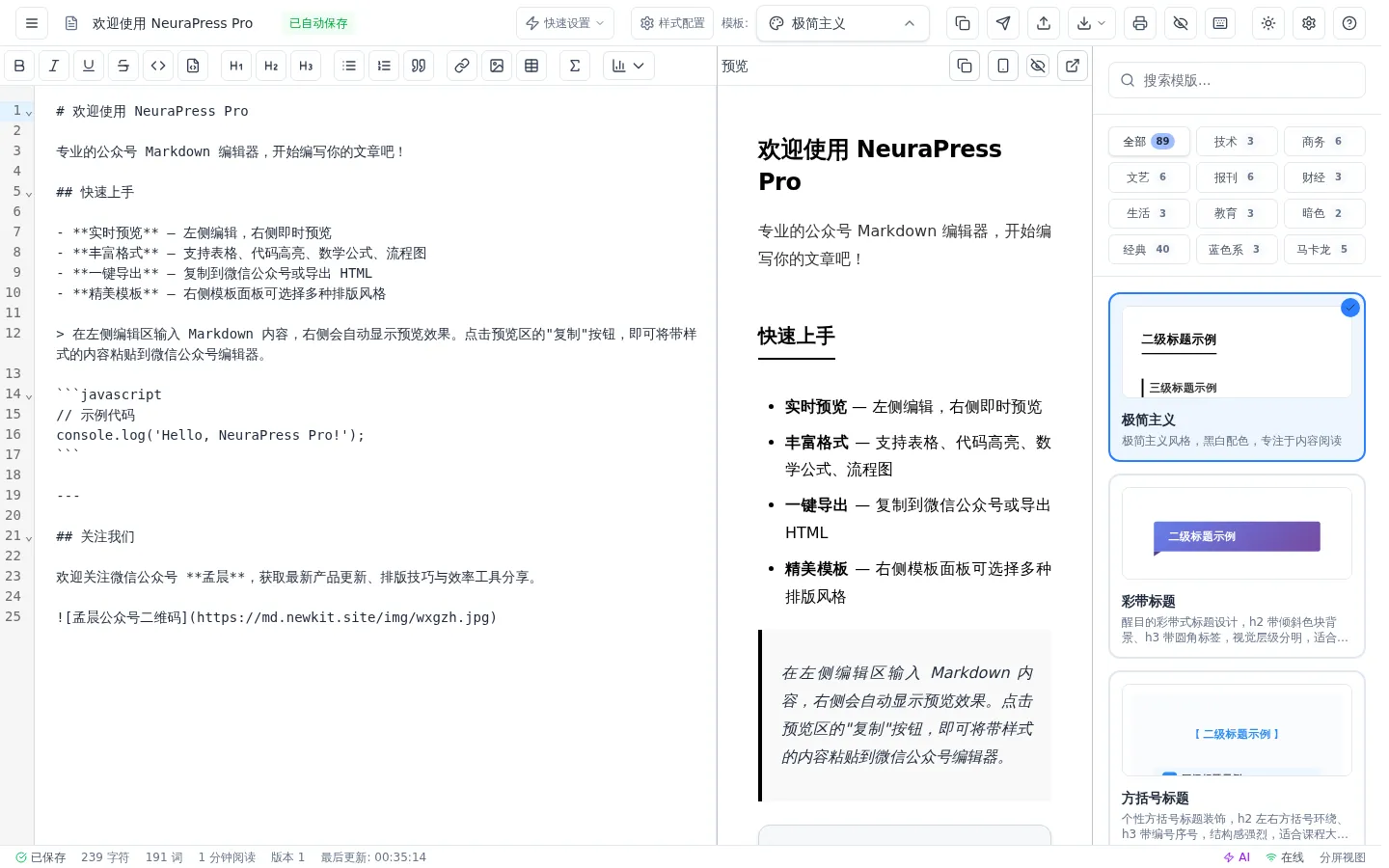This screenshot has height=868, width=1389.
Task: Toggle 分屏视图 in the status bar
Action: coord(1343,857)
